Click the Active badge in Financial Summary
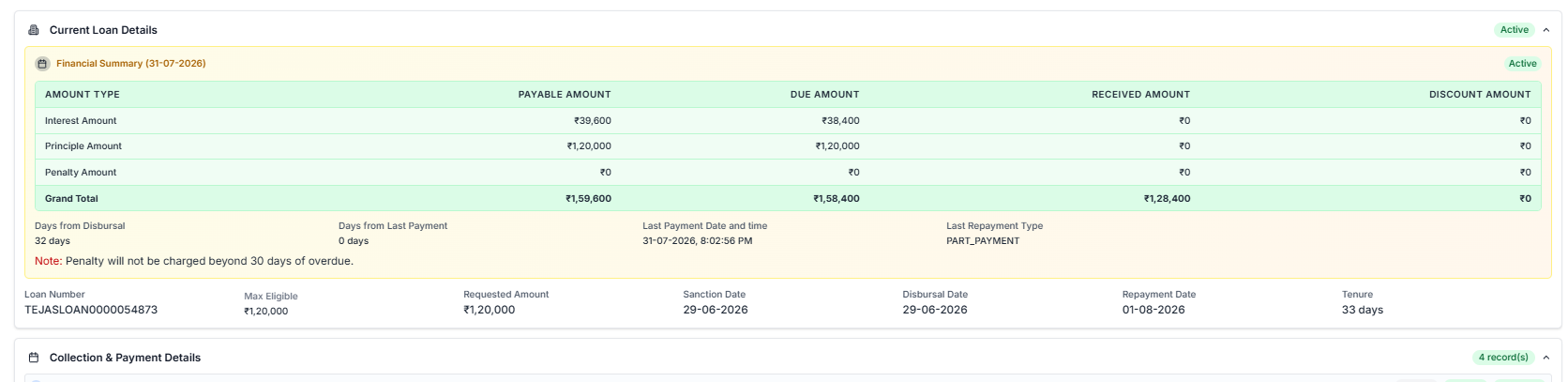 pos(1523,64)
